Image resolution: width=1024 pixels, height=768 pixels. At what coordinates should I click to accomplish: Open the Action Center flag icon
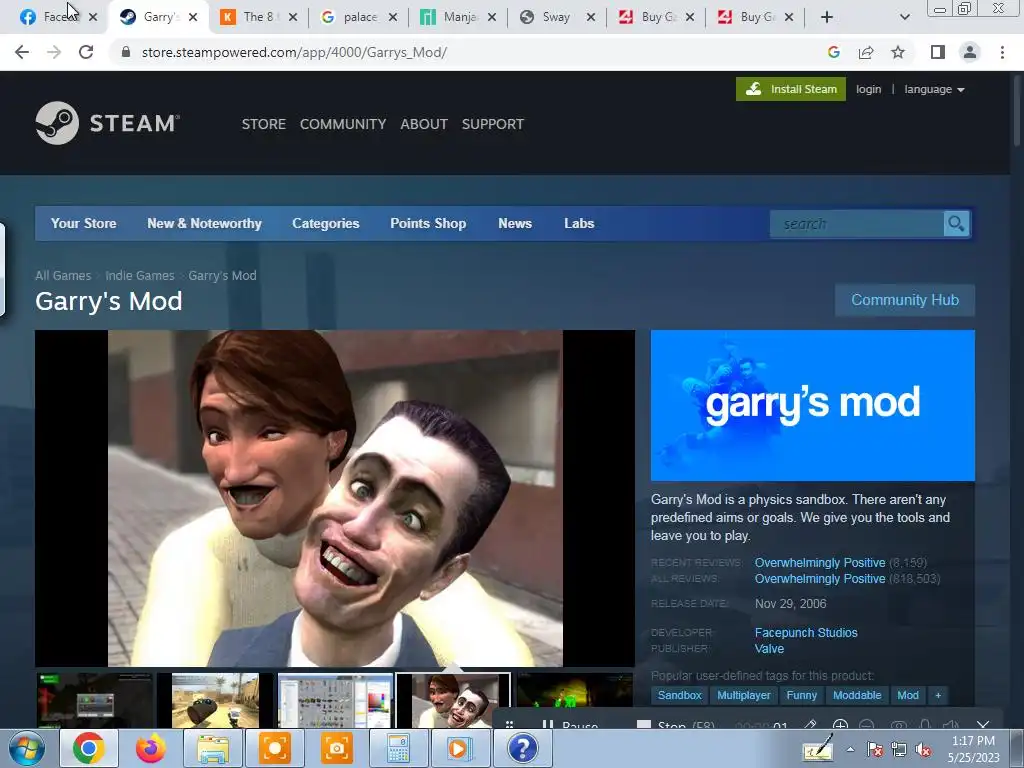874,750
